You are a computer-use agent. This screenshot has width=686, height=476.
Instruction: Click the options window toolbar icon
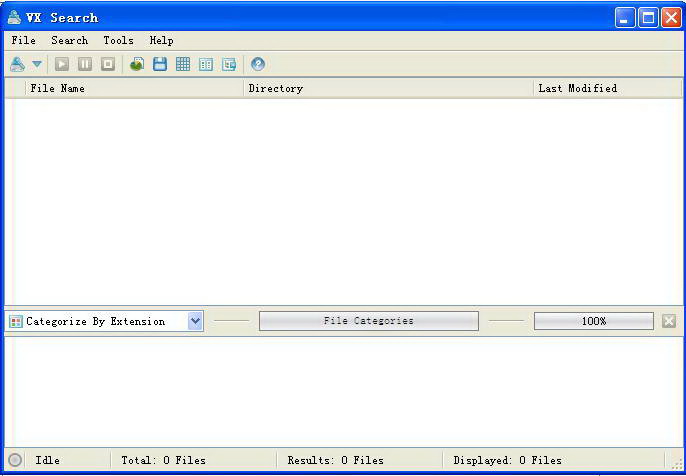pos(229,64)
